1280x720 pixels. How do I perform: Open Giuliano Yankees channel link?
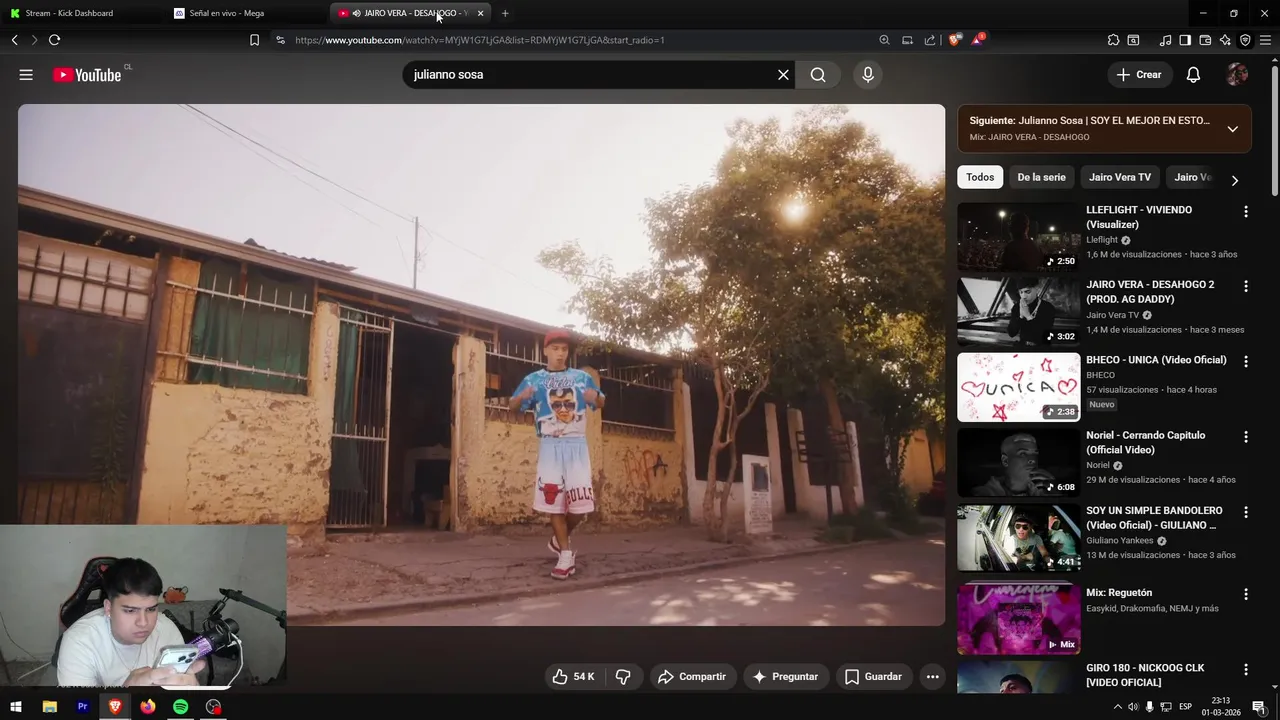point(1119,540)
